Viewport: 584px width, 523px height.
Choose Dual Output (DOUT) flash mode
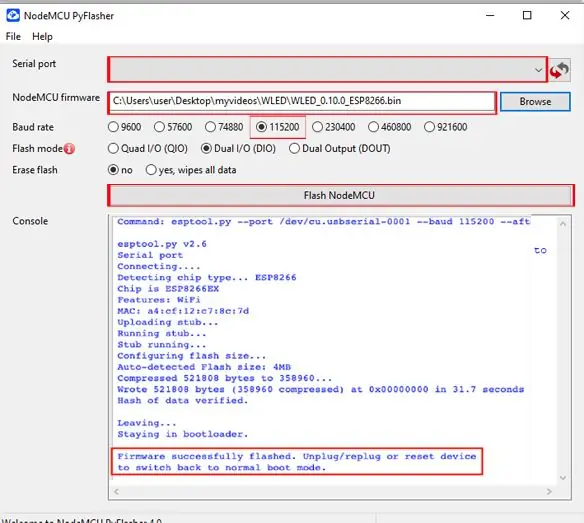click(340, 149)
